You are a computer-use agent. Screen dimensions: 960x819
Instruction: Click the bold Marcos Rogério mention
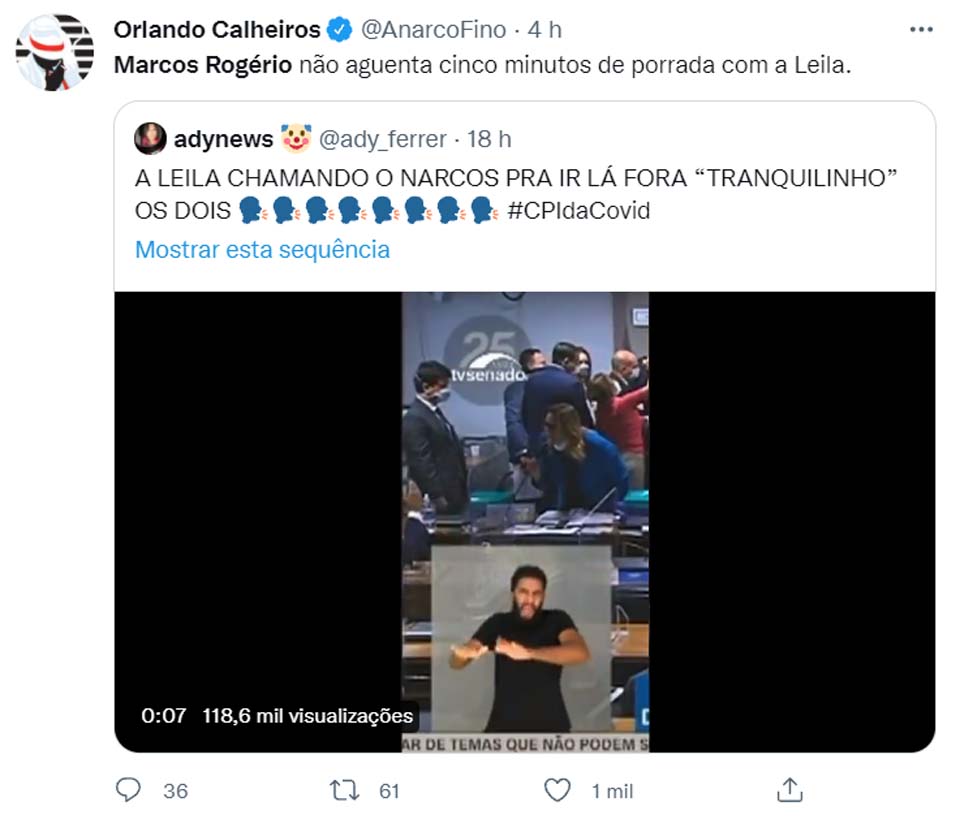203,65
